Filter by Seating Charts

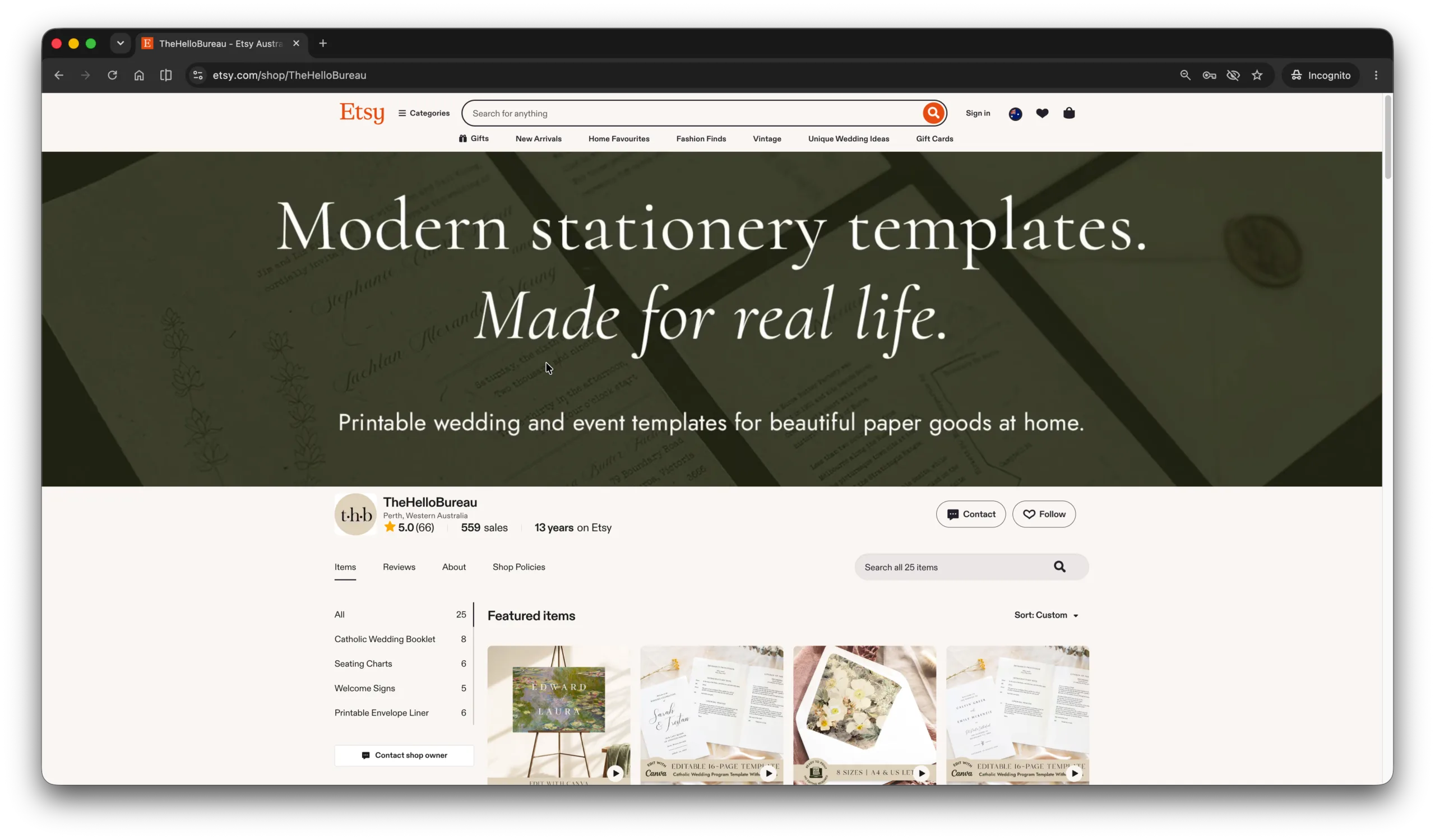tap(400, 663)
